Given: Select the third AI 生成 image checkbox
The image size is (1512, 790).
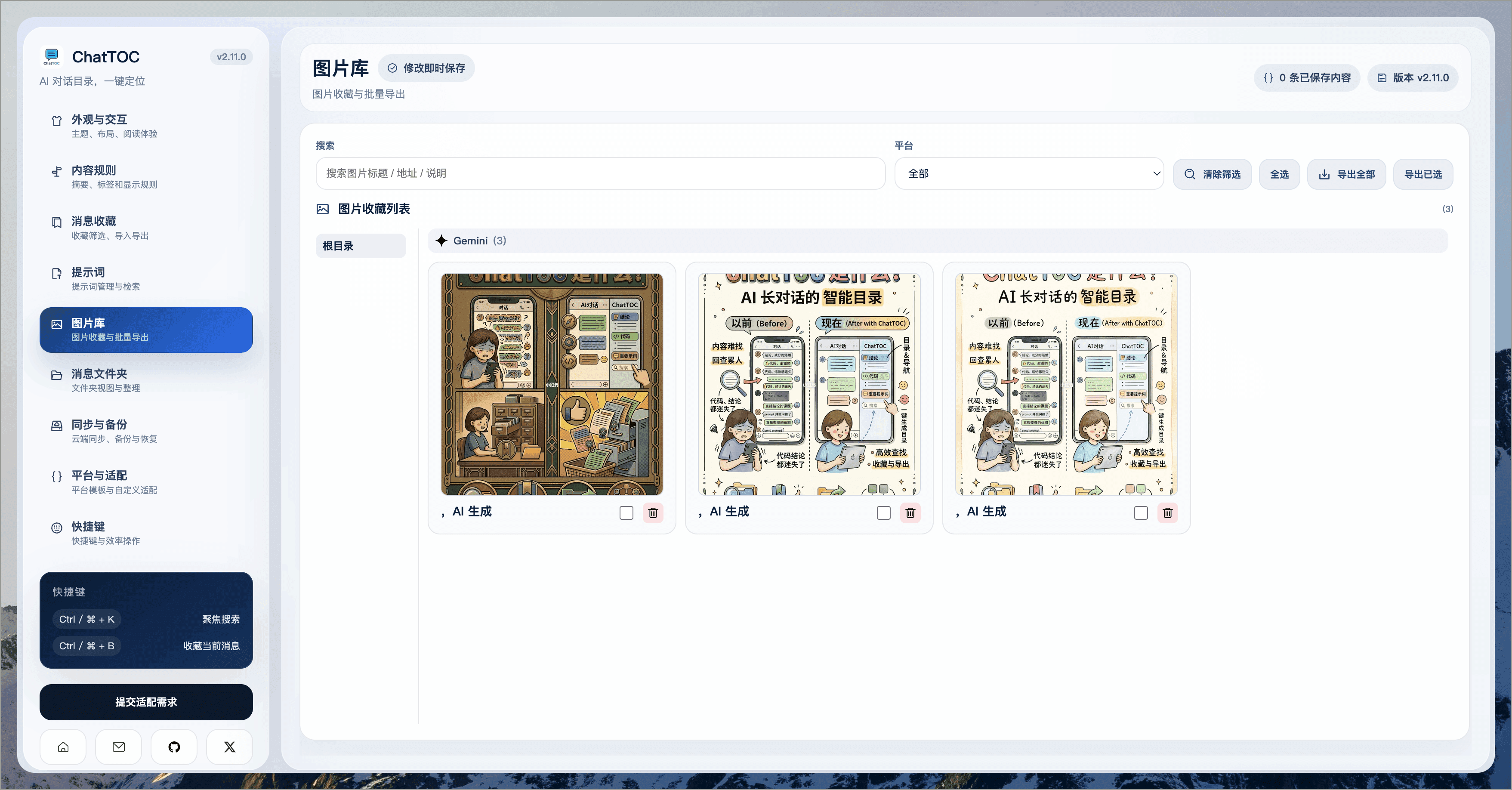Looking at the screenshot, I should (1141, 513).
